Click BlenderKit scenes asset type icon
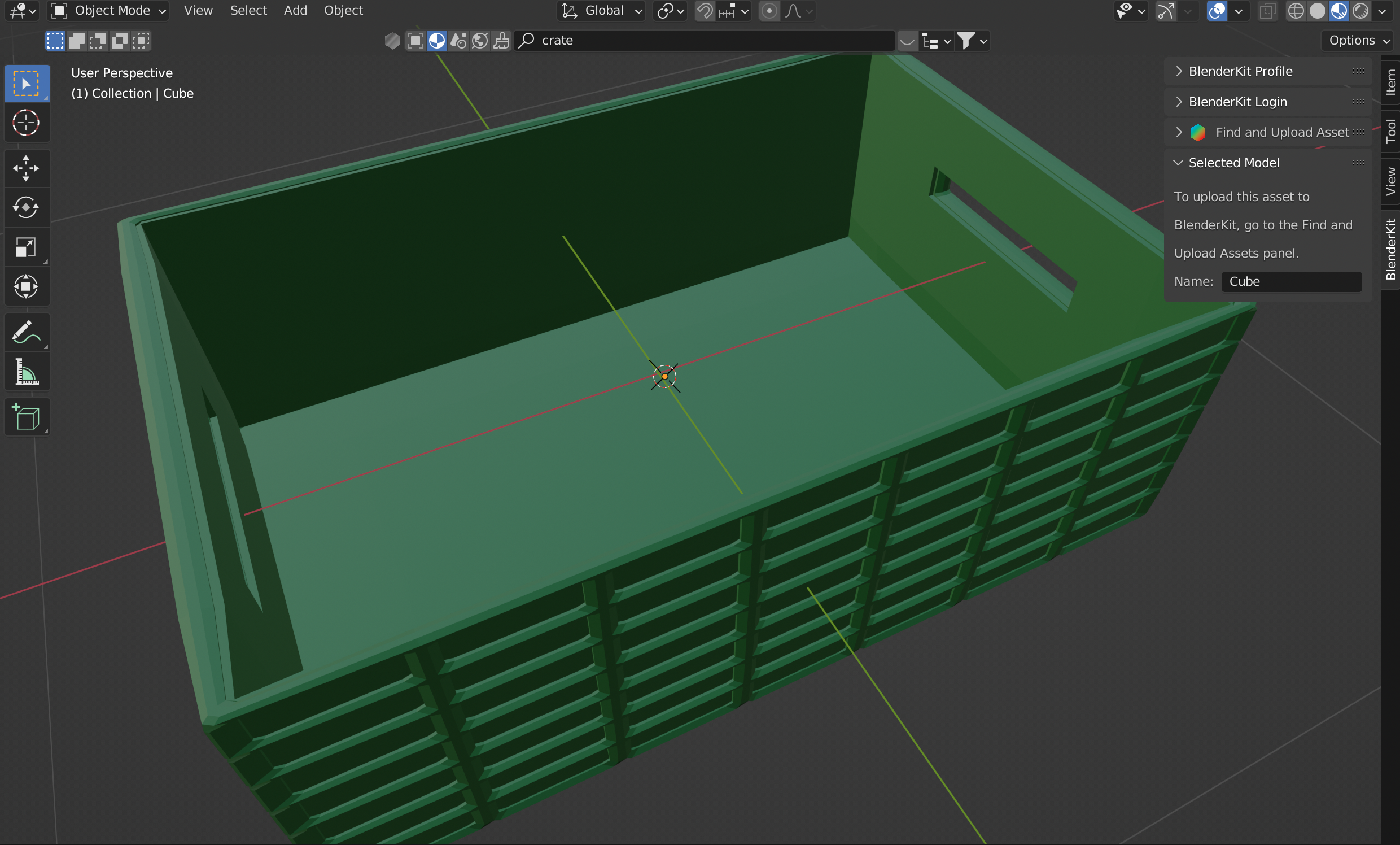This screenshot has width=1400, height=845. pyautogui.click(x=458, y=40)
